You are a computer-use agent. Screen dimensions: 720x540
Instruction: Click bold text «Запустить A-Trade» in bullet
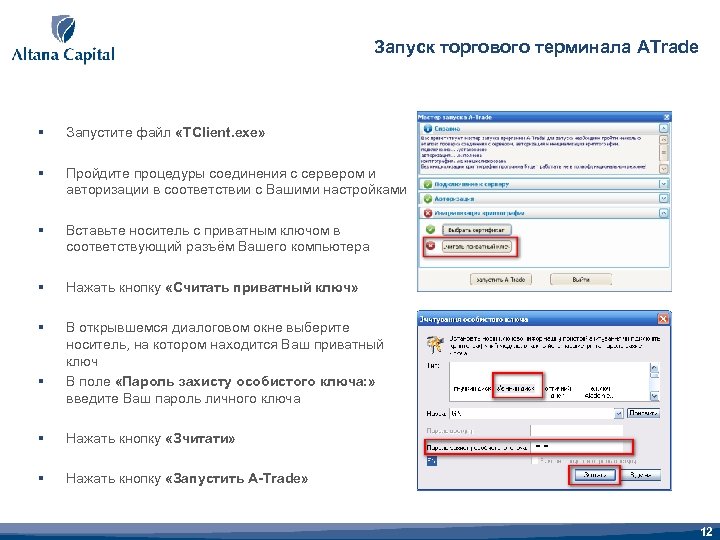coord(236,478)
